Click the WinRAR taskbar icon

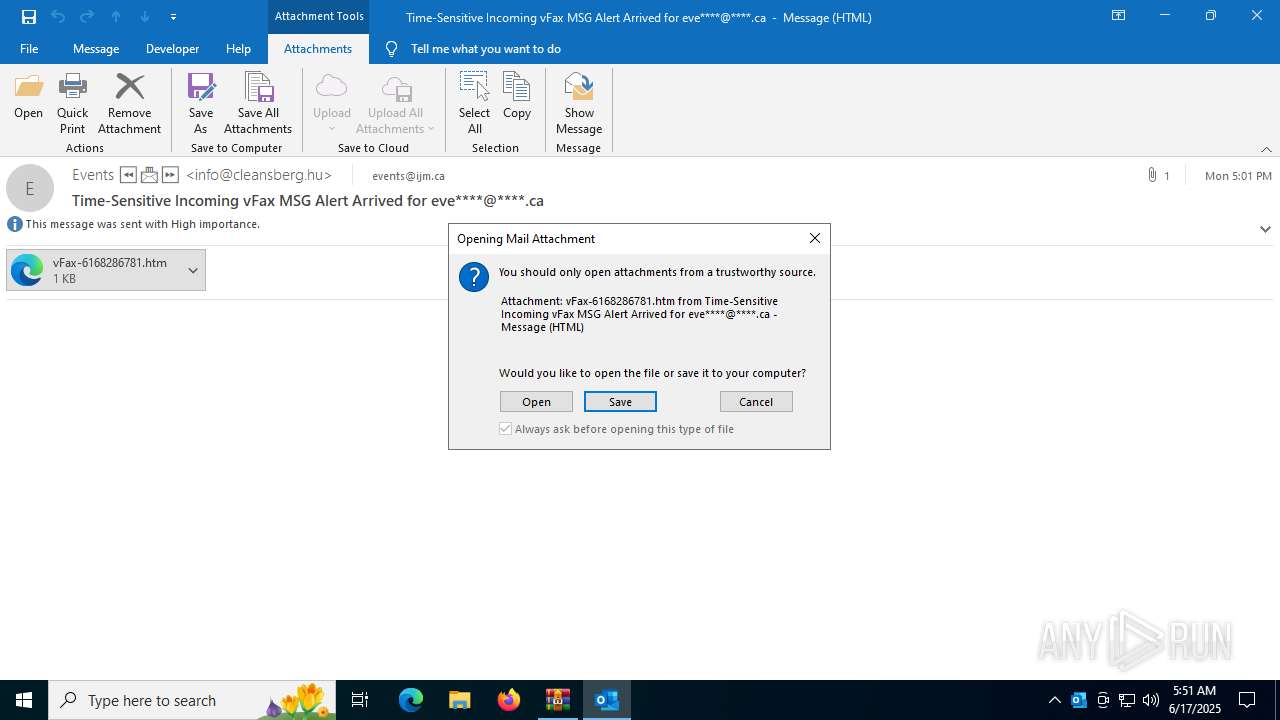(x=558, y=700)
